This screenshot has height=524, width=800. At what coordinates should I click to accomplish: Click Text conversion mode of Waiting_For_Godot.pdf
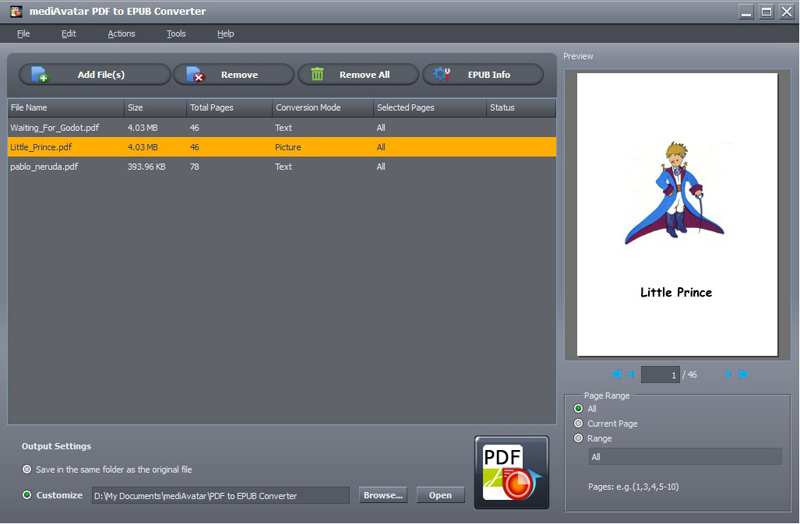[x=283, y=128]
